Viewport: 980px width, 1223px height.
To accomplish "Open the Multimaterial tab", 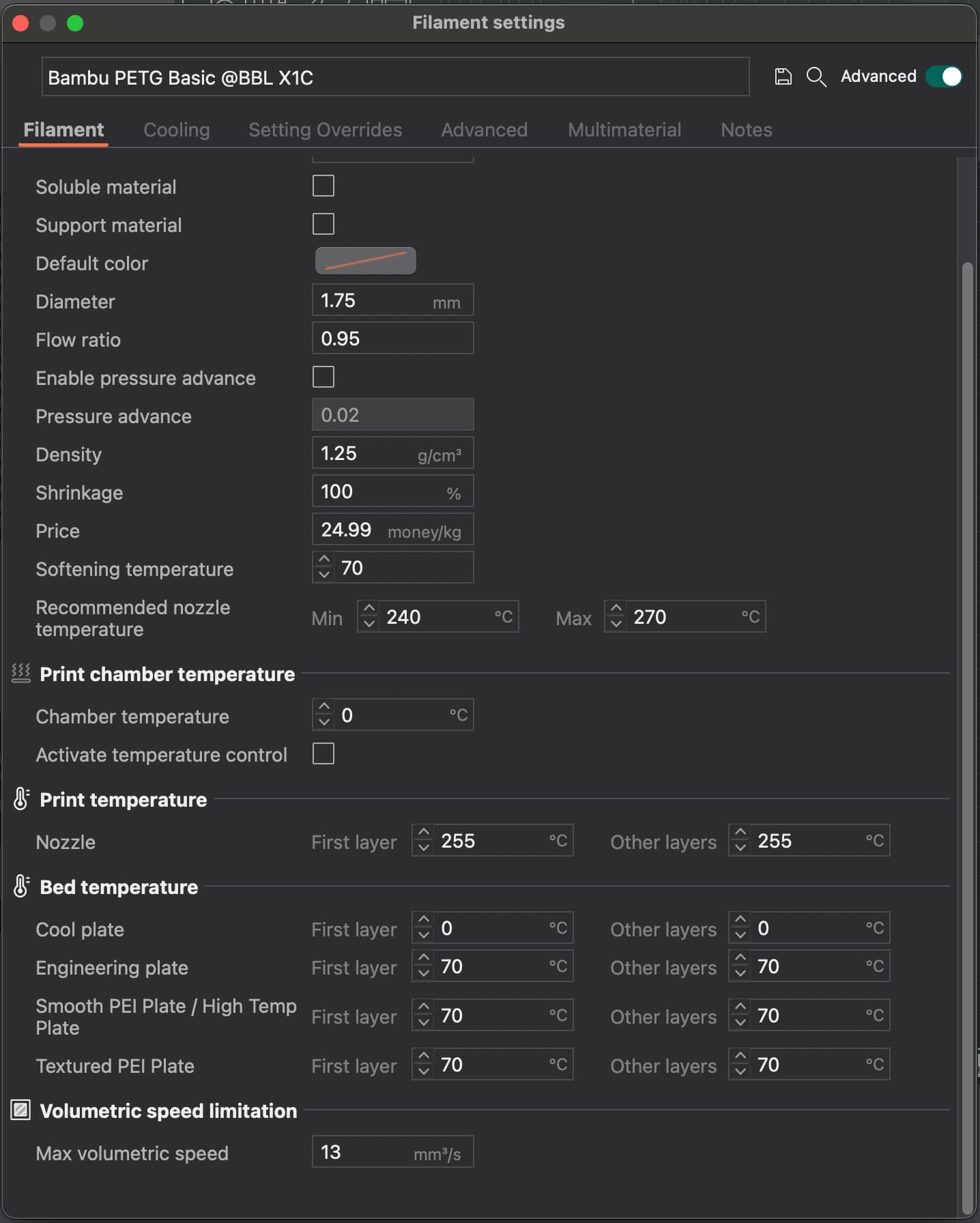I will coord(624,130).
